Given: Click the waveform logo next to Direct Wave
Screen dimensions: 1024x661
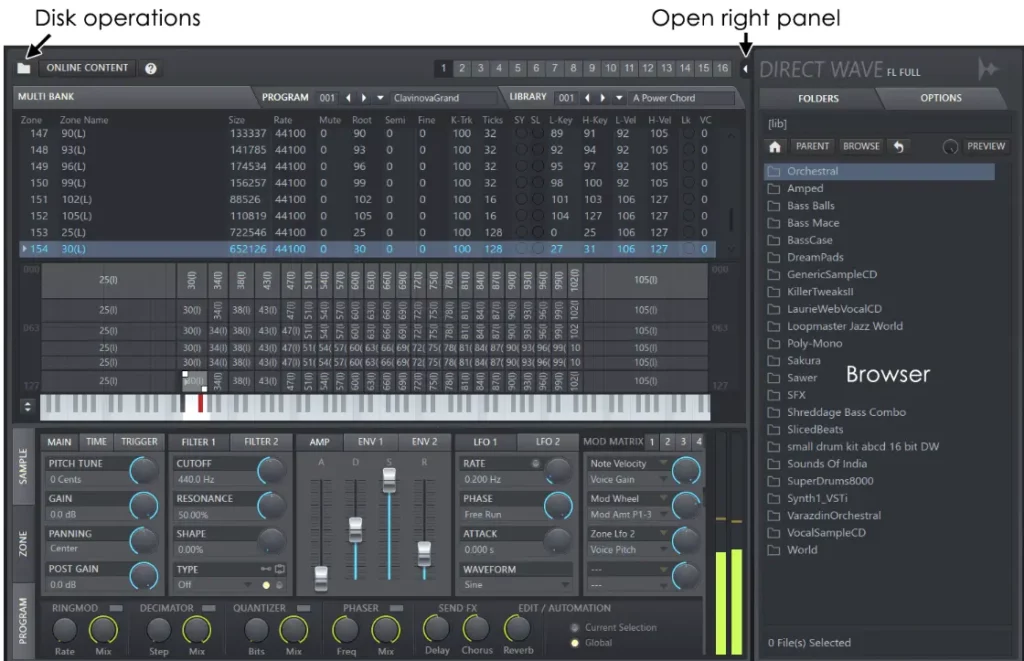Looking at the screenshot, I should tap(987, 70).
